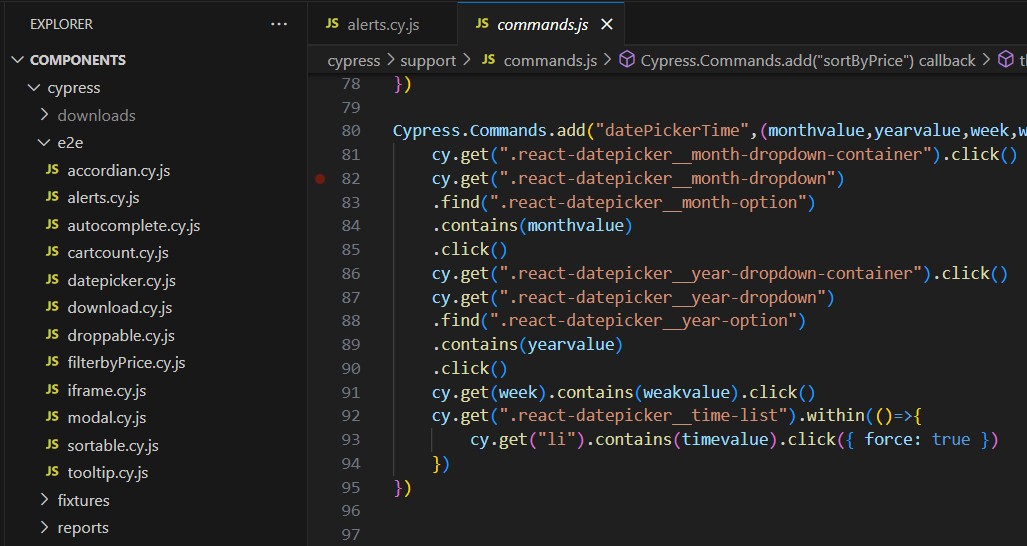Click weakvalue on line 91
The image size is (1027, 546).
[x=686, y=392]
